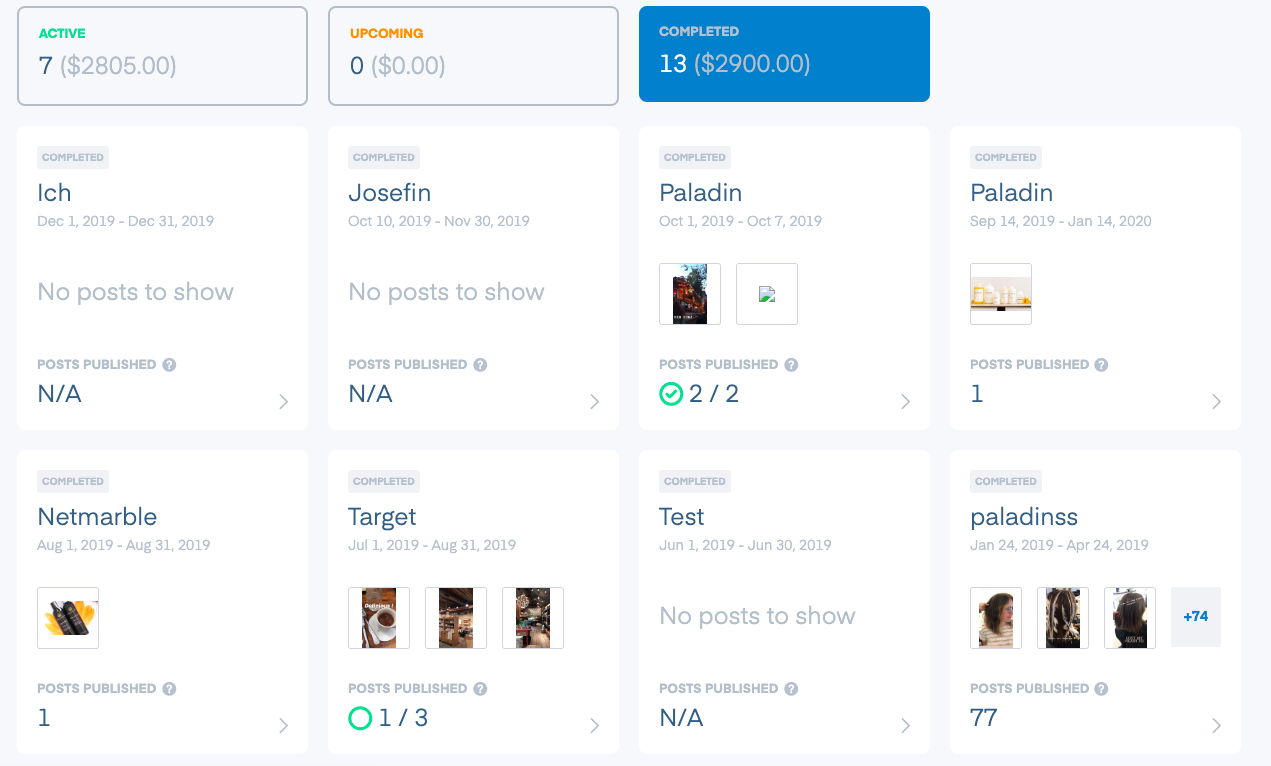This screenshot has height=766, width=1271.
Task: Open Ich campaign via its chevron arrow
Action: click(x=284, y=402)
